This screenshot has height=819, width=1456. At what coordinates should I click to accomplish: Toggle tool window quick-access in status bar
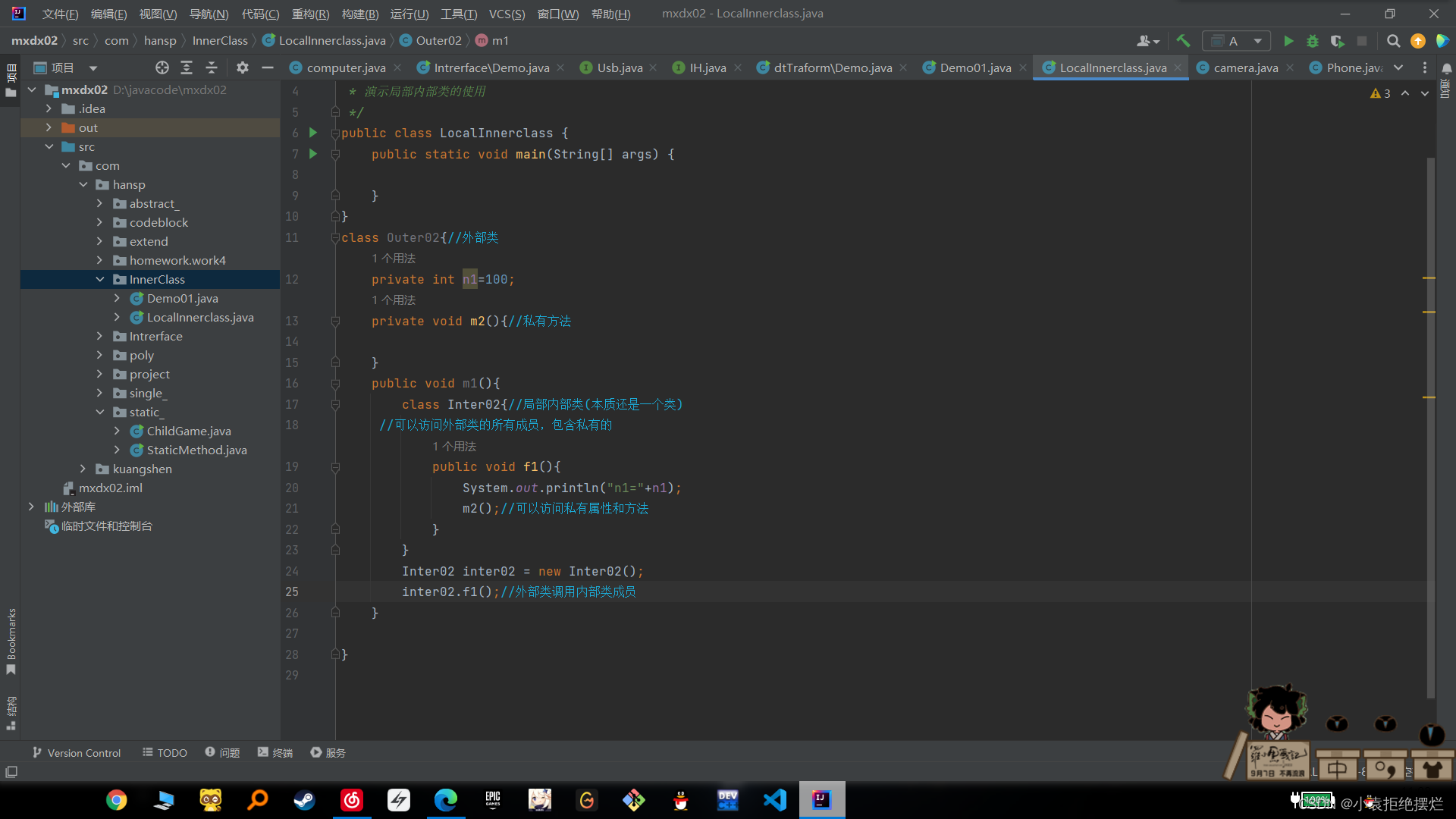[11, 772]
